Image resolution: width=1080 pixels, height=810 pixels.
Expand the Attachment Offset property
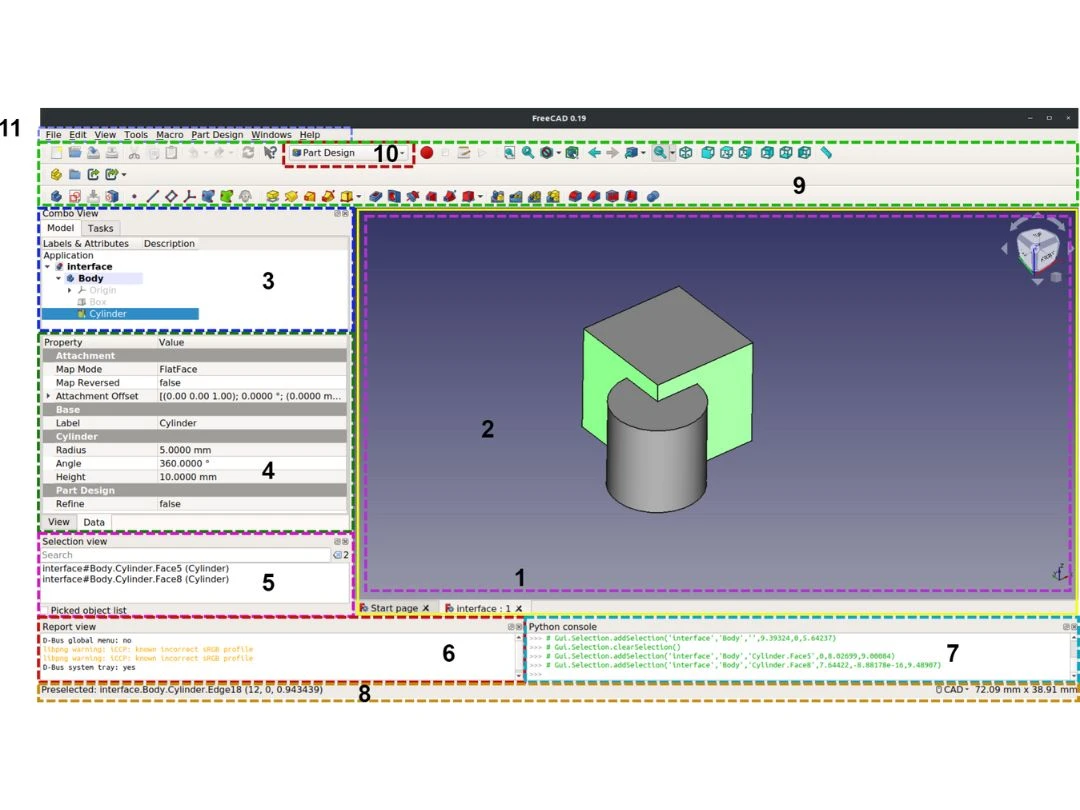click(46, 395)
